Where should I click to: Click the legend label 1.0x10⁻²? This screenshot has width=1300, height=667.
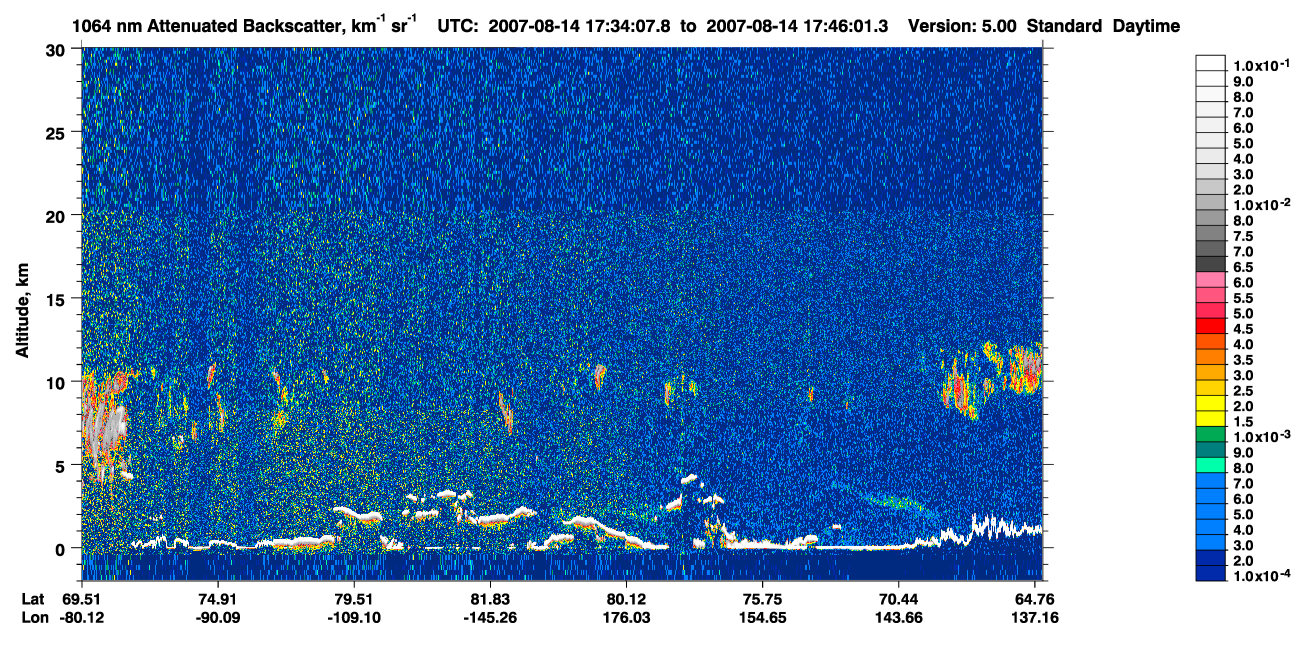point(1262,205)
